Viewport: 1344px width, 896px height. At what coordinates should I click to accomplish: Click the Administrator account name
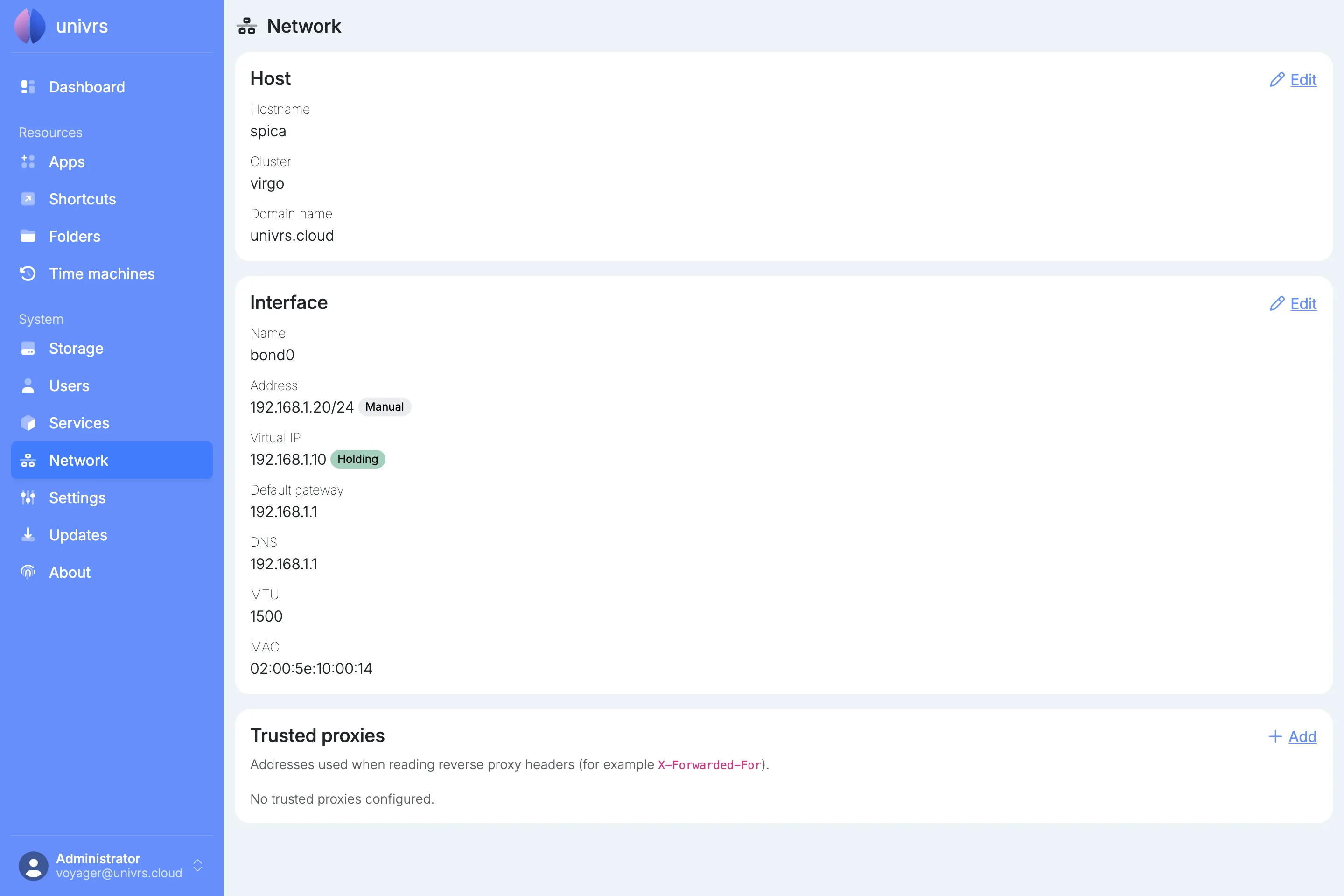[98, 858]
